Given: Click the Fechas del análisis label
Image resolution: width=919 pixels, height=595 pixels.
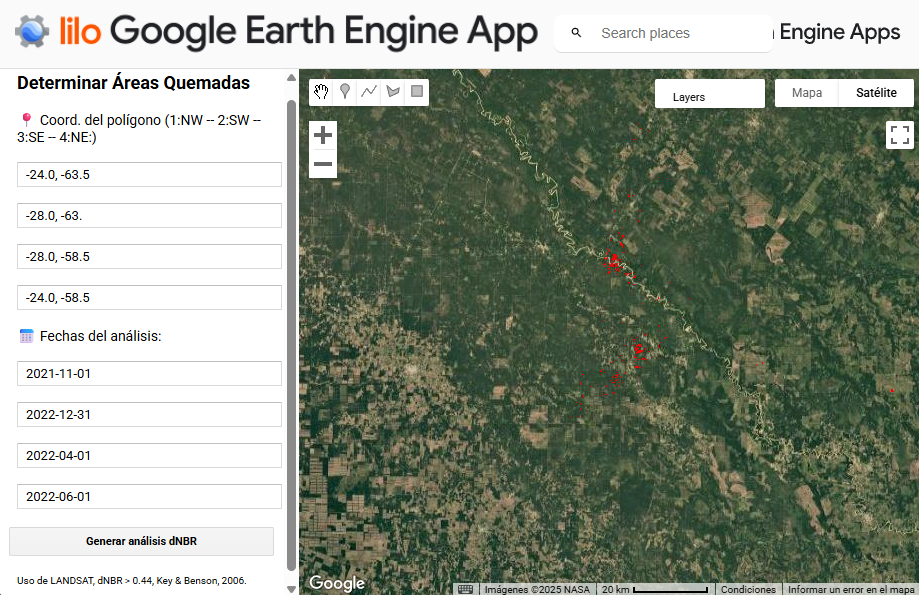Looking at the screenshot, I should click(100, 336).
